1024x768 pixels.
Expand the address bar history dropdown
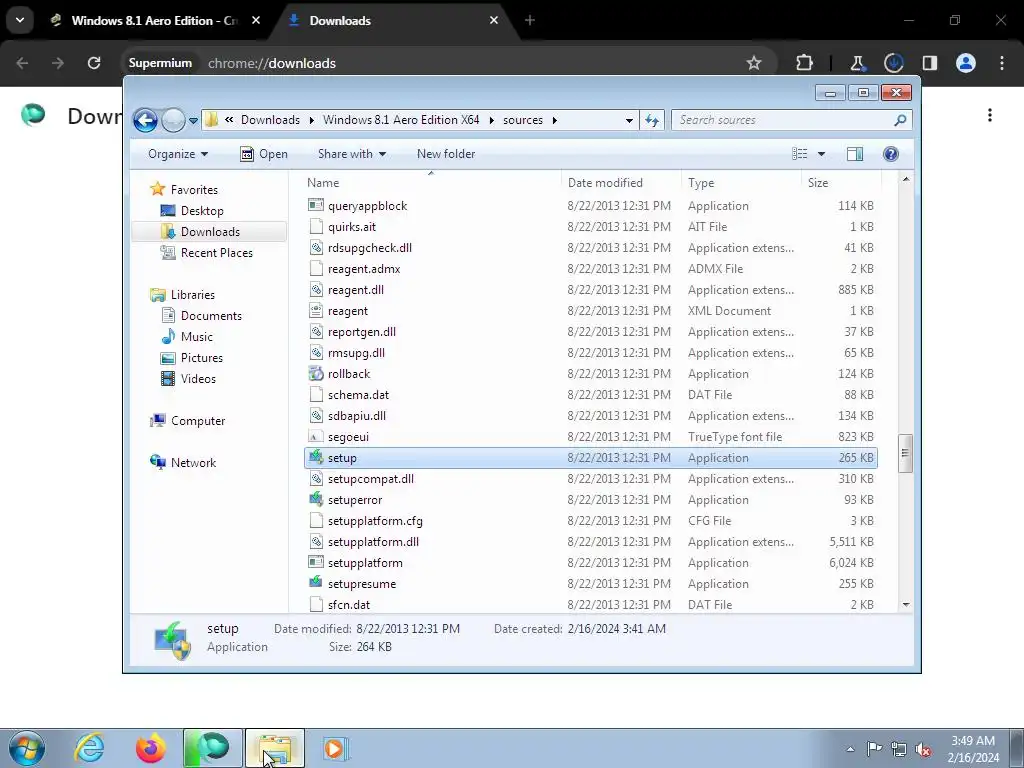click(x=629, y=121)
